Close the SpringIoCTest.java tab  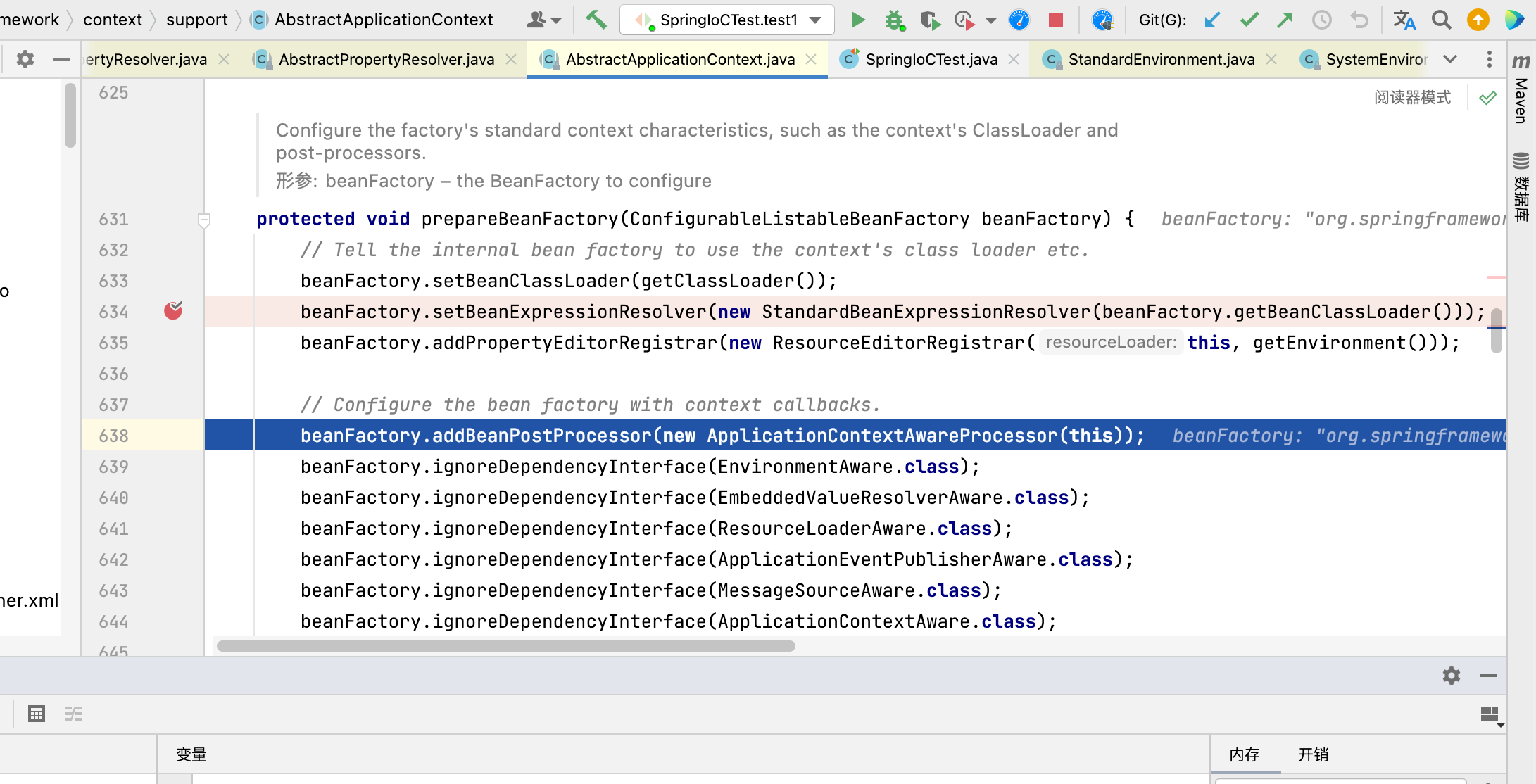pyautogui.click(x=1014, y=59)
